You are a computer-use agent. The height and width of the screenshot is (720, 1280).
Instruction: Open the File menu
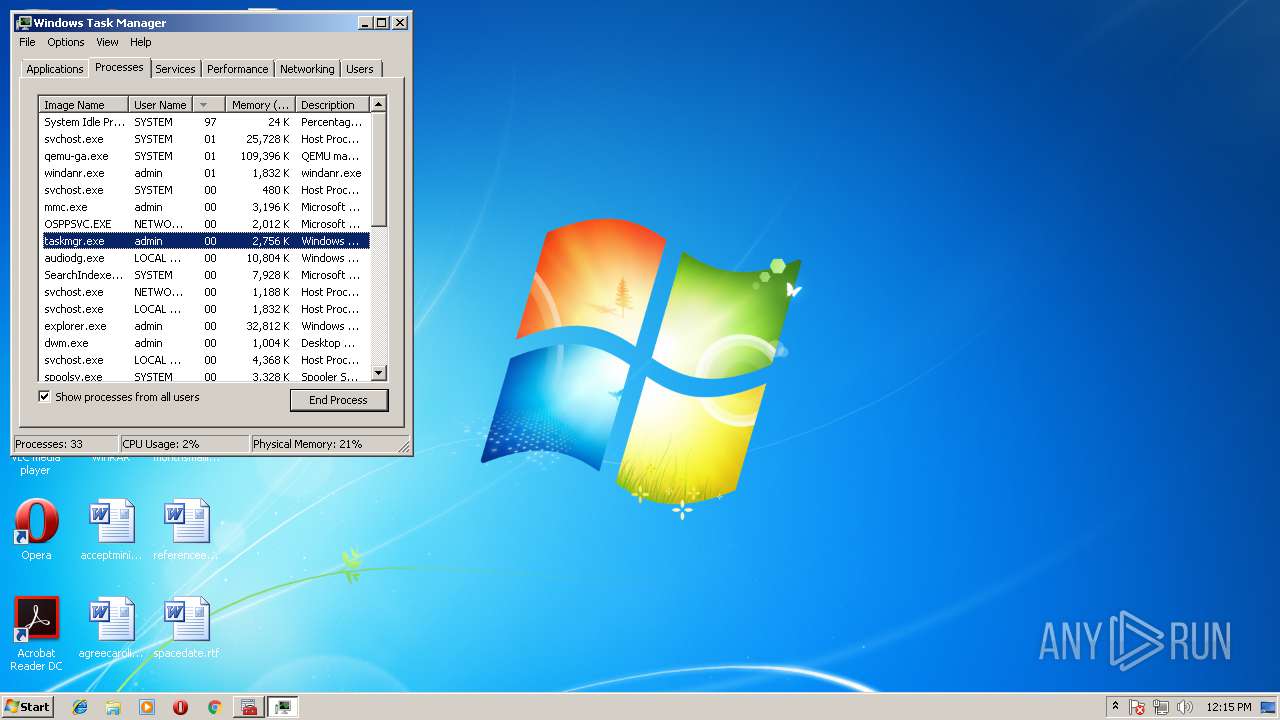click(x=27, y=42)
